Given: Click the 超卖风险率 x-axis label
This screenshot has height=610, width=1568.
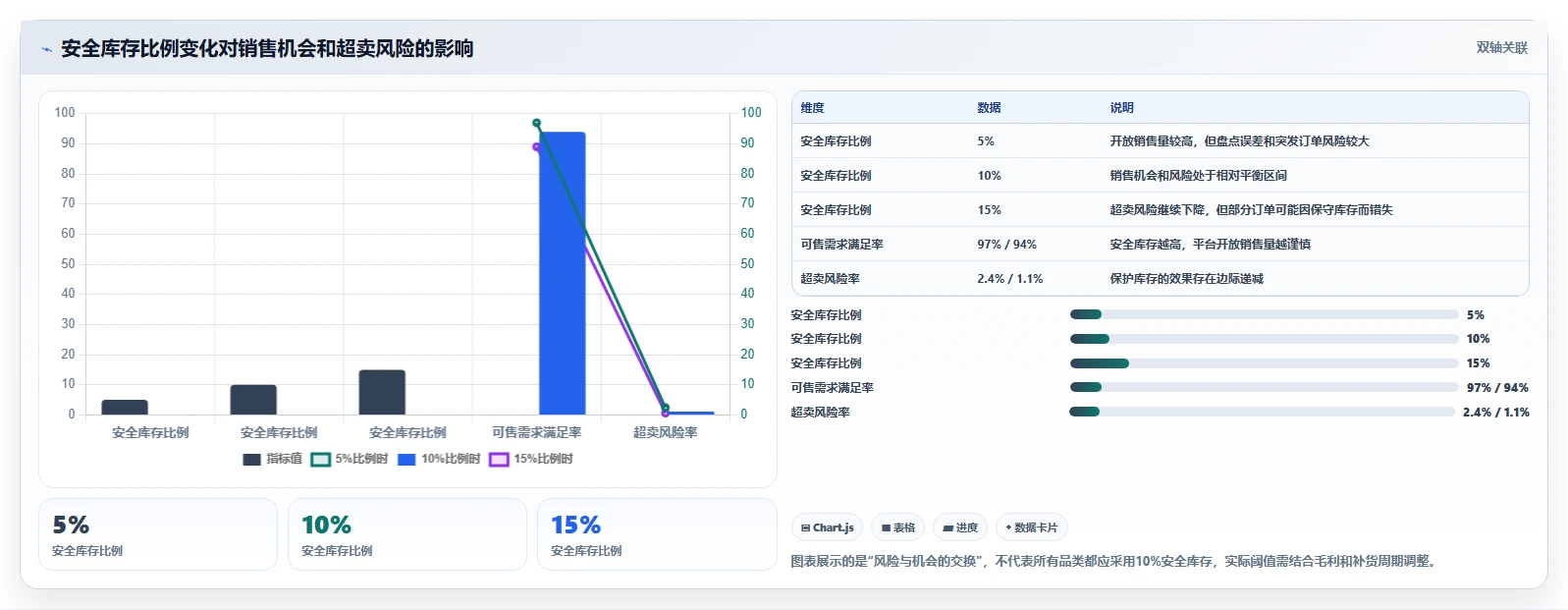Looking at the screenshot, I should [666, 432].
